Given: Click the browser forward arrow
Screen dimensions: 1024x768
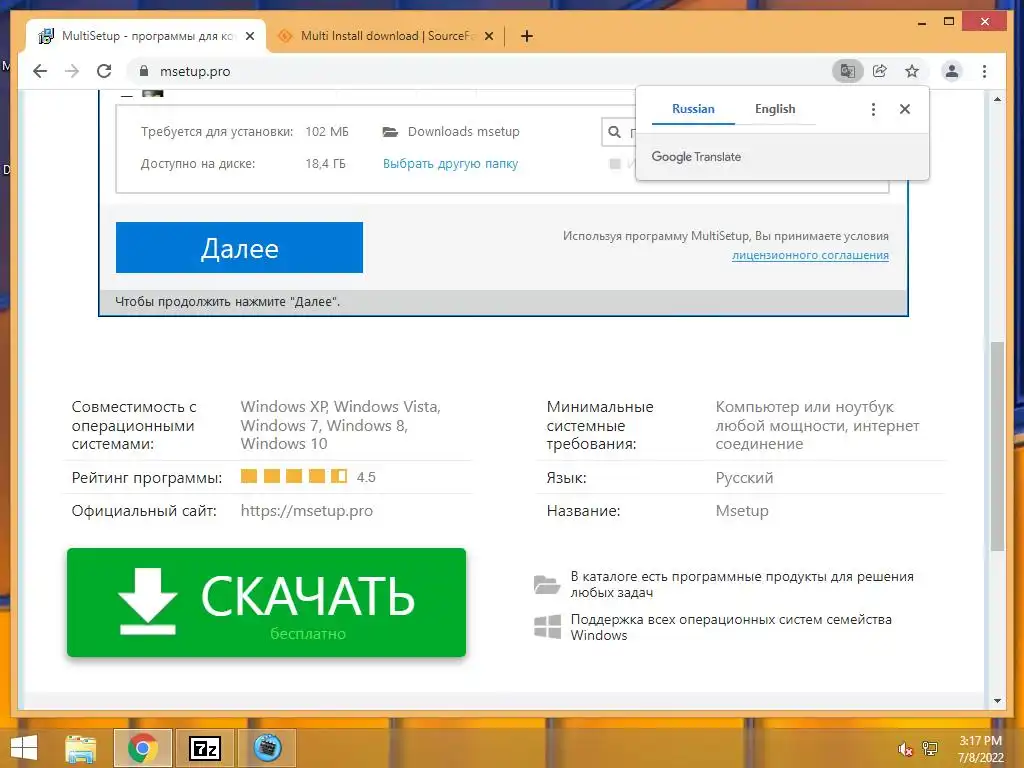Looking at the screenshot, I should [x=72, y=71].
